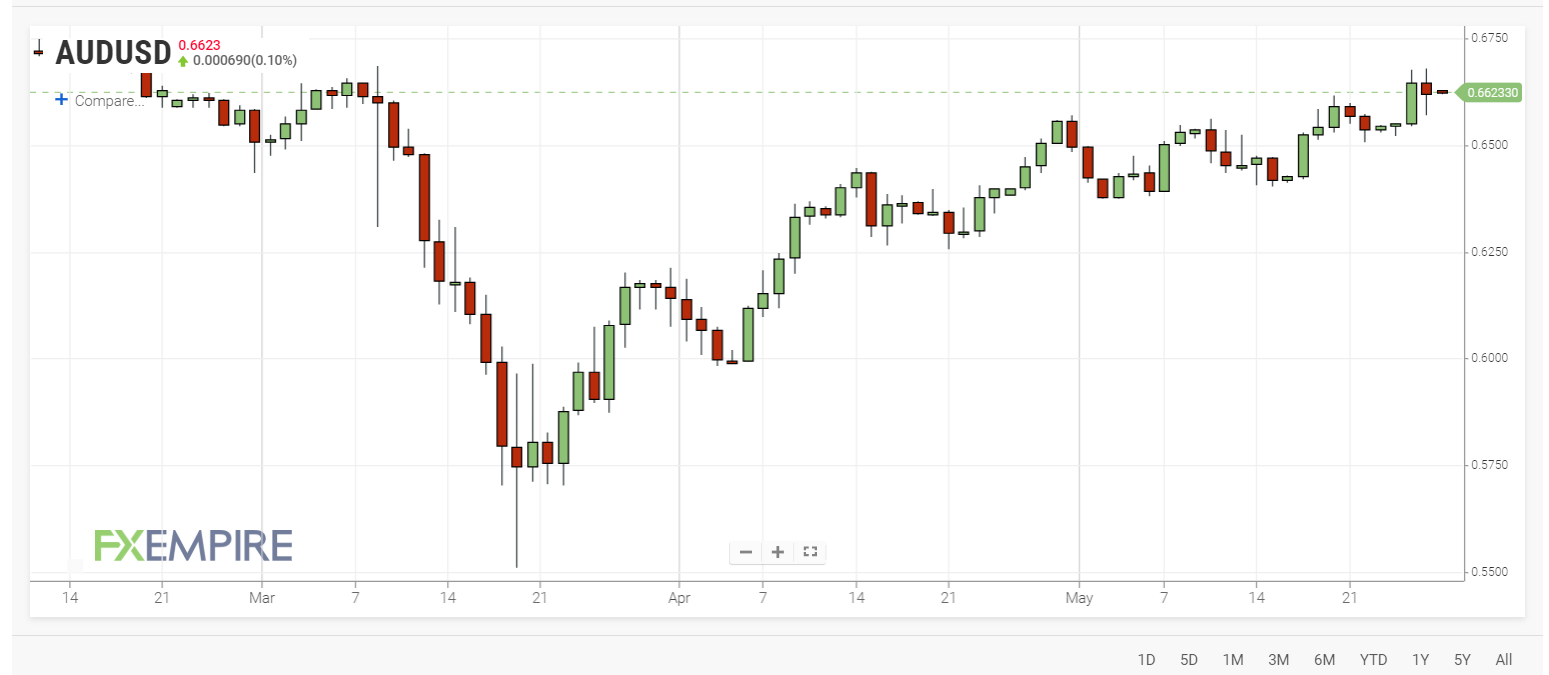The image size is (1549, 675).
Task: Select the 1D time range
Action: click(x=1146, y=659)
